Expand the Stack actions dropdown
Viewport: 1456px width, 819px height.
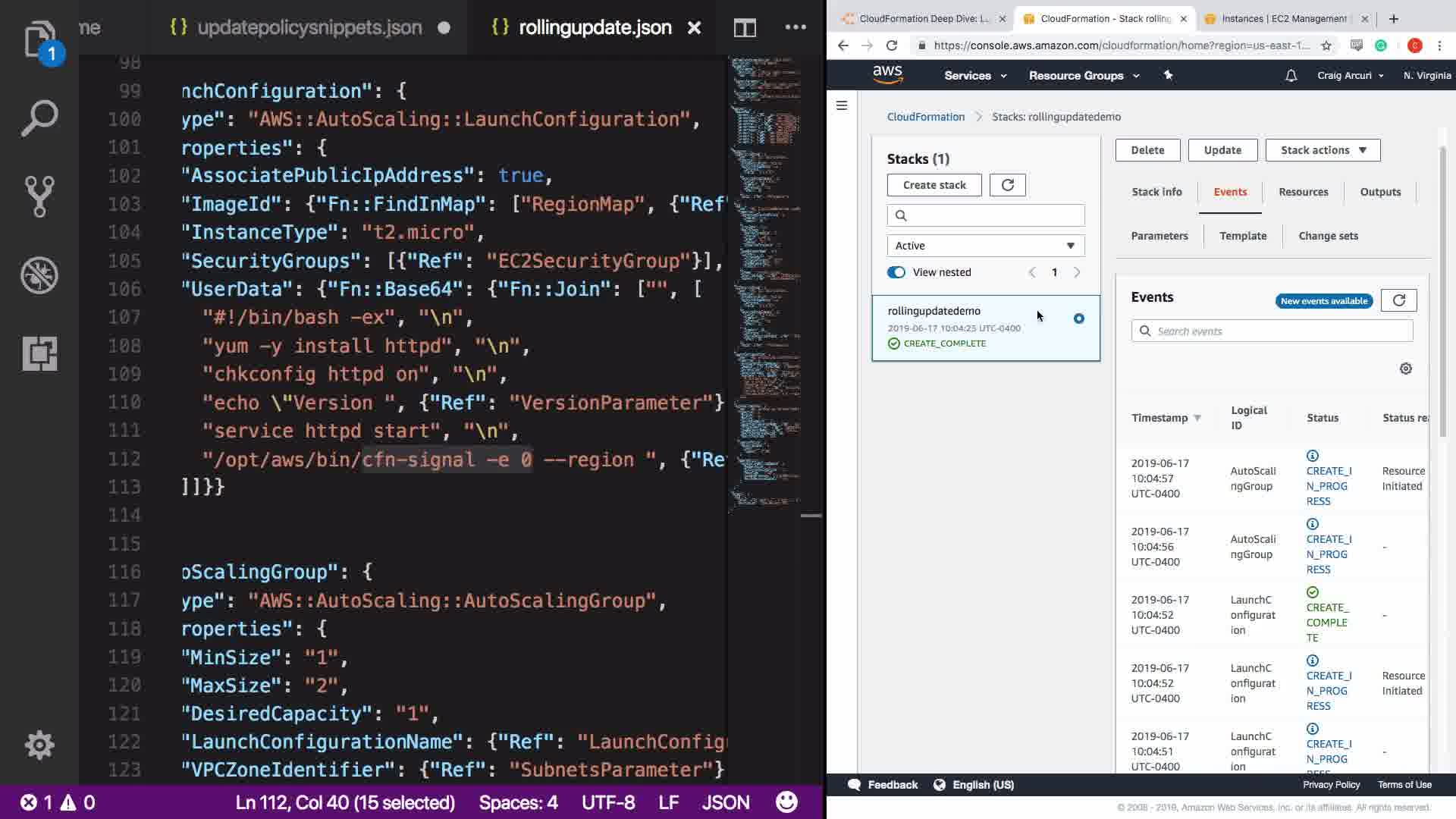[x=1323, y=150]
